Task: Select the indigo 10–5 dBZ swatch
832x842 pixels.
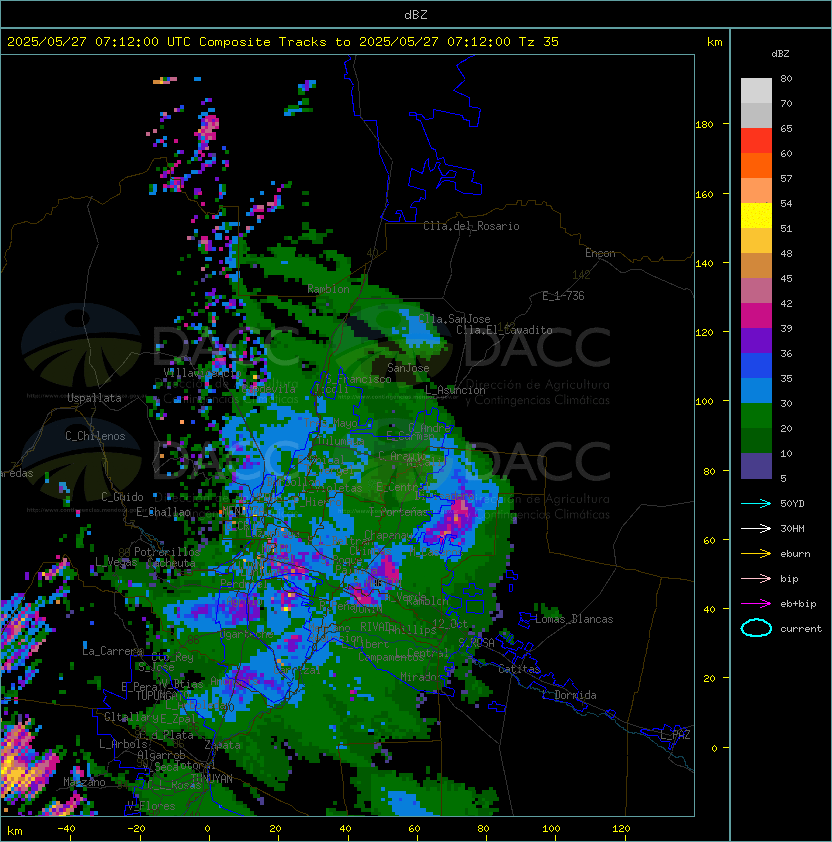Action: [x=756, y=466]
